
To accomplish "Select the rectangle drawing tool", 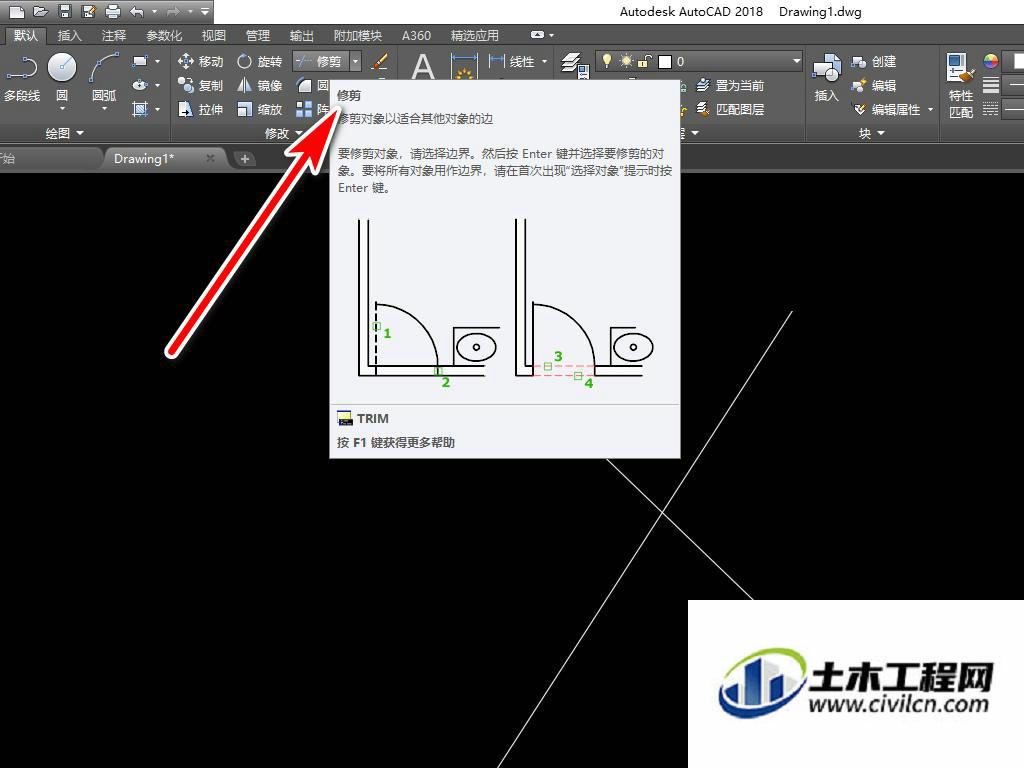I will pyautogui.click(x=139, y=61).
